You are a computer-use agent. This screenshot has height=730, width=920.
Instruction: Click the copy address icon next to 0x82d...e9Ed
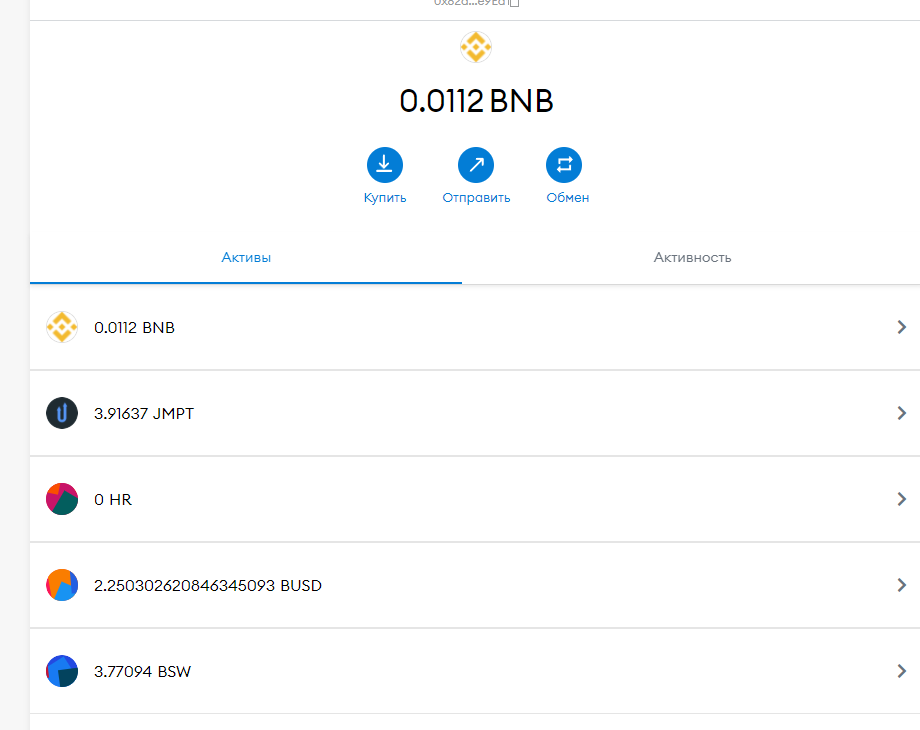pyautogui.click(x=513, y=3)
